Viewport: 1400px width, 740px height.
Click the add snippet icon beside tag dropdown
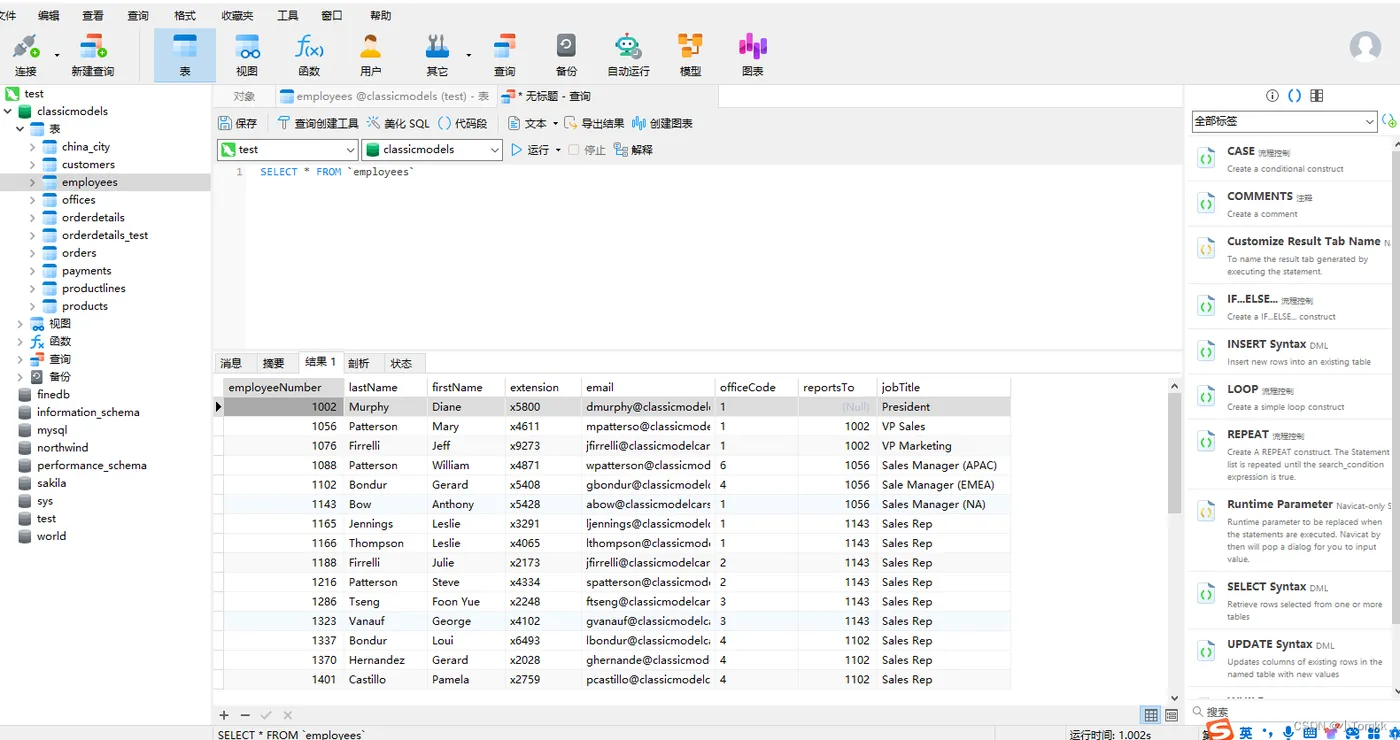pos(1389,121)
